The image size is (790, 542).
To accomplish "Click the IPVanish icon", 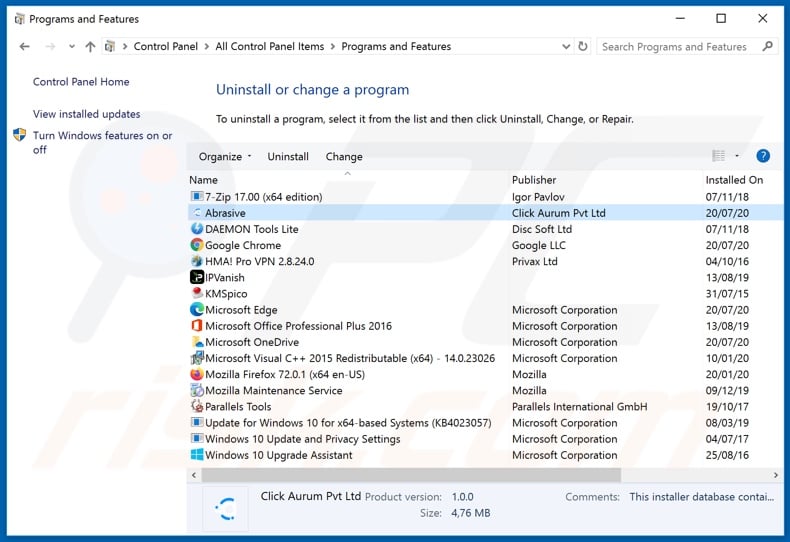I will point(196,277).
